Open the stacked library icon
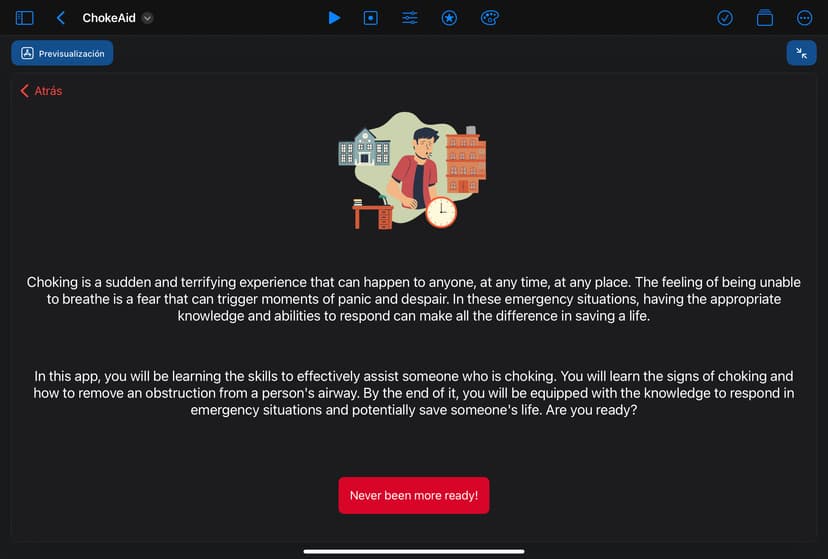The image size is (828, 559). (x=765, y=18)
